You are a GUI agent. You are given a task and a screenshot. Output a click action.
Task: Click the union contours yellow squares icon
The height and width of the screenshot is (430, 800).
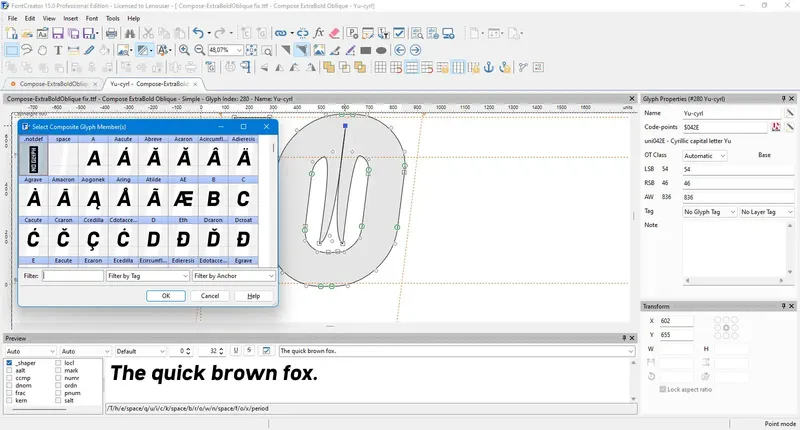(x=329, y=67)
